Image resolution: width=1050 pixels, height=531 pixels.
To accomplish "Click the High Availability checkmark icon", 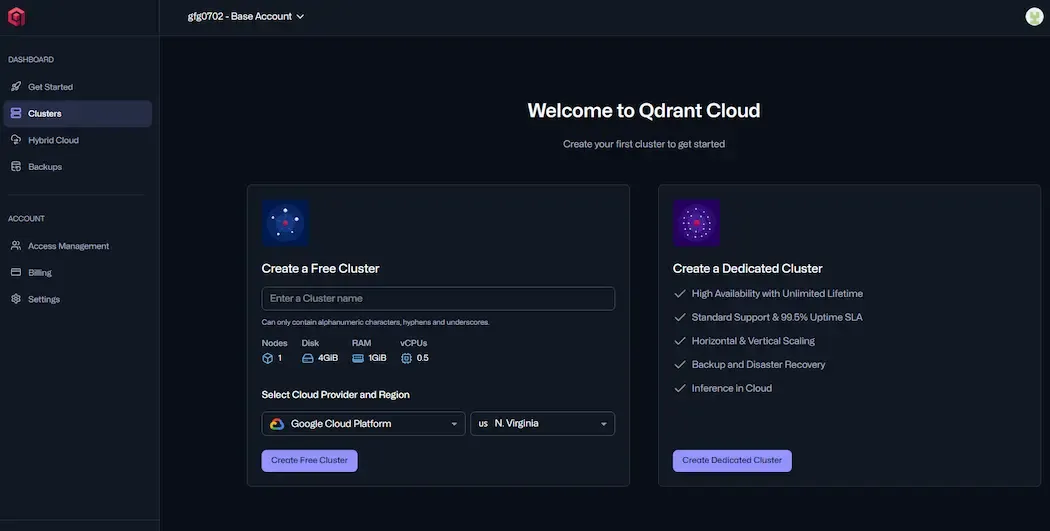I will 680,293.
